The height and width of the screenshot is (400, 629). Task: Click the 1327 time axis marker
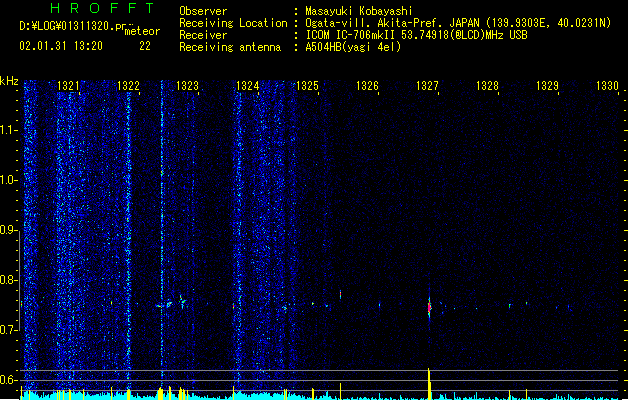coord(427,86)
